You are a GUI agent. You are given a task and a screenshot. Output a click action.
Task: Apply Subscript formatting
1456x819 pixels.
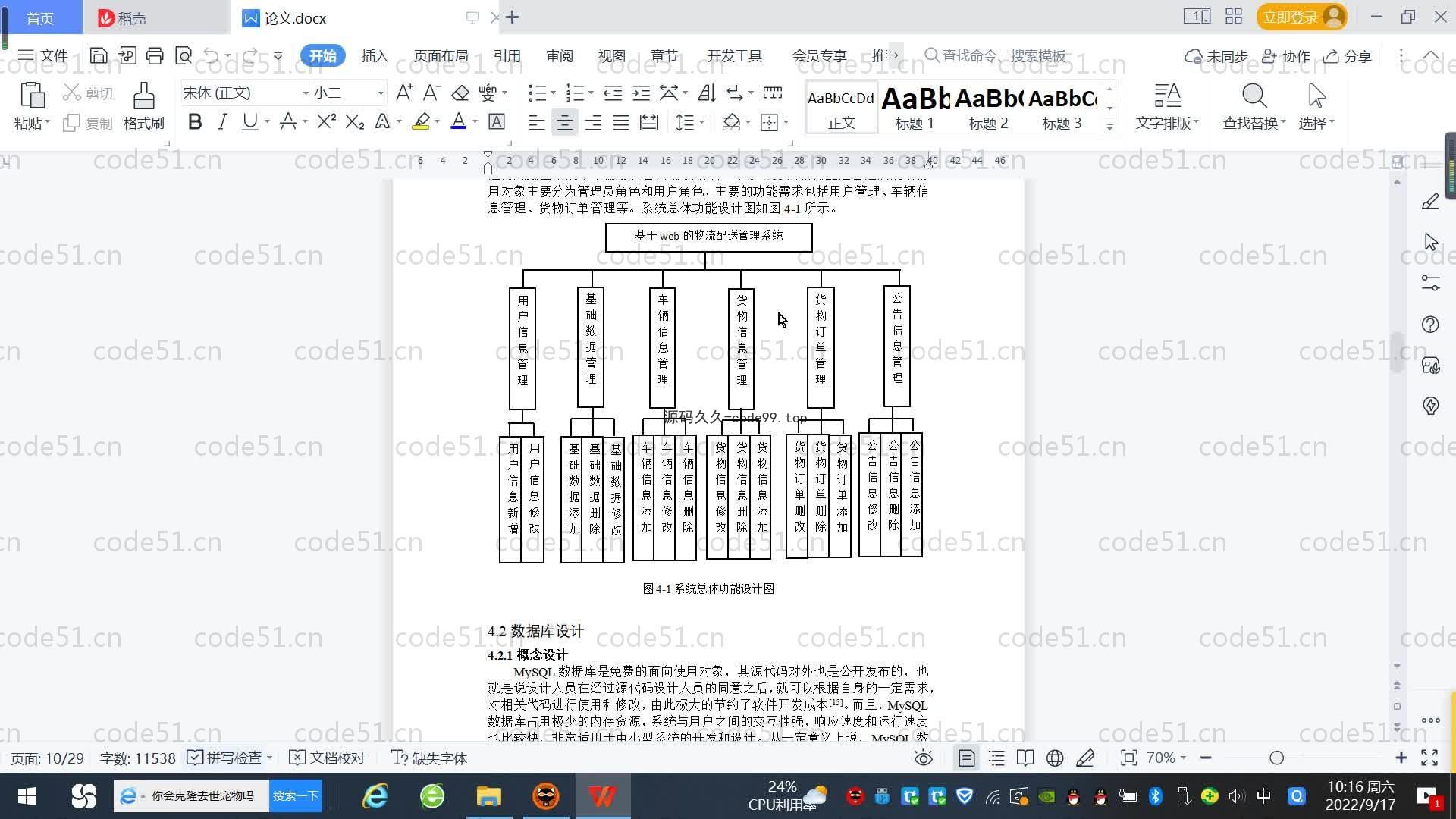coord(354,122)
